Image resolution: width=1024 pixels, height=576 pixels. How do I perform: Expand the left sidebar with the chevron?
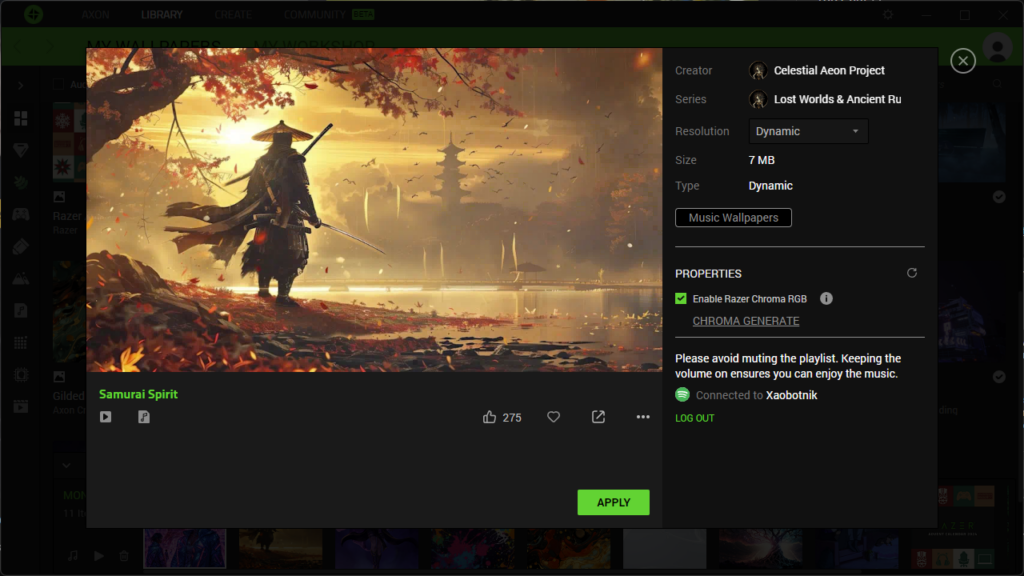(x=20, y=85)
